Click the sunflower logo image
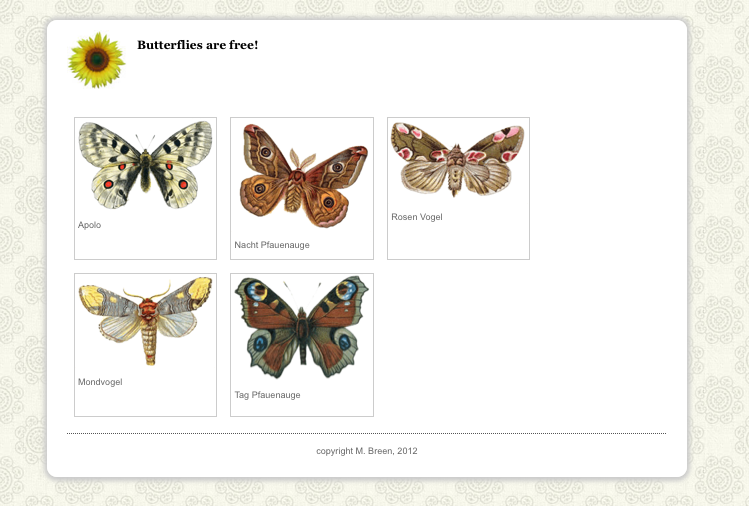Image resolution: width=749 pixels, height=506 pixels. point(96,60)
